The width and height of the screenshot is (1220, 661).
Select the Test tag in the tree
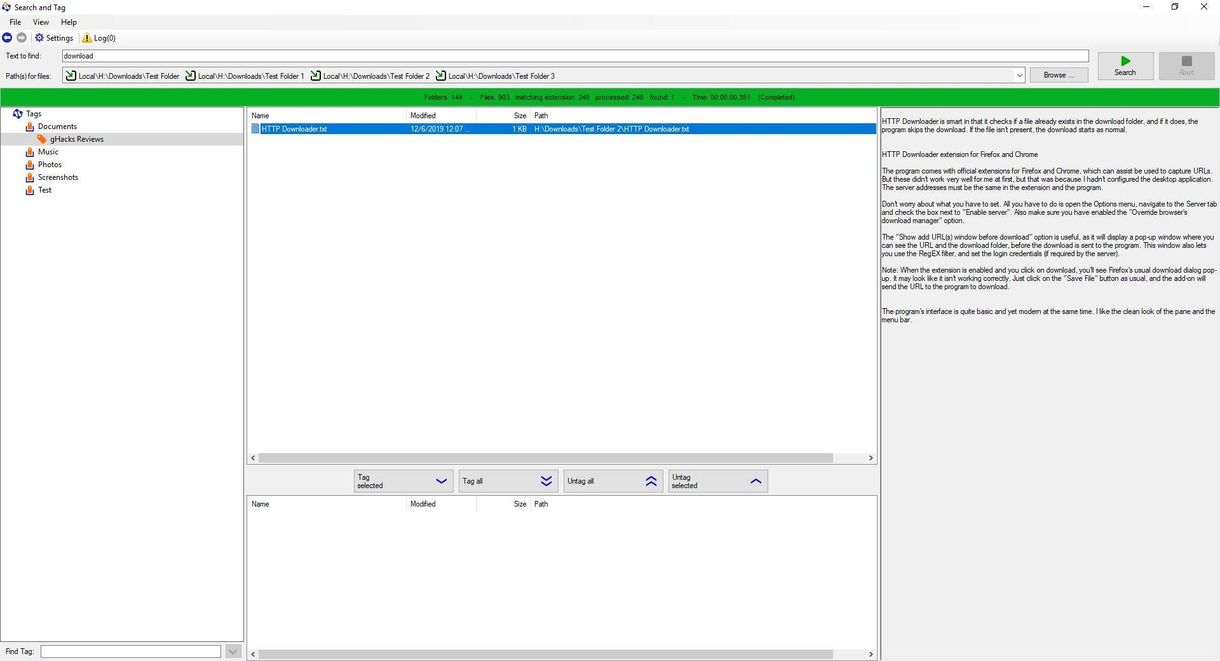(44, 190)
